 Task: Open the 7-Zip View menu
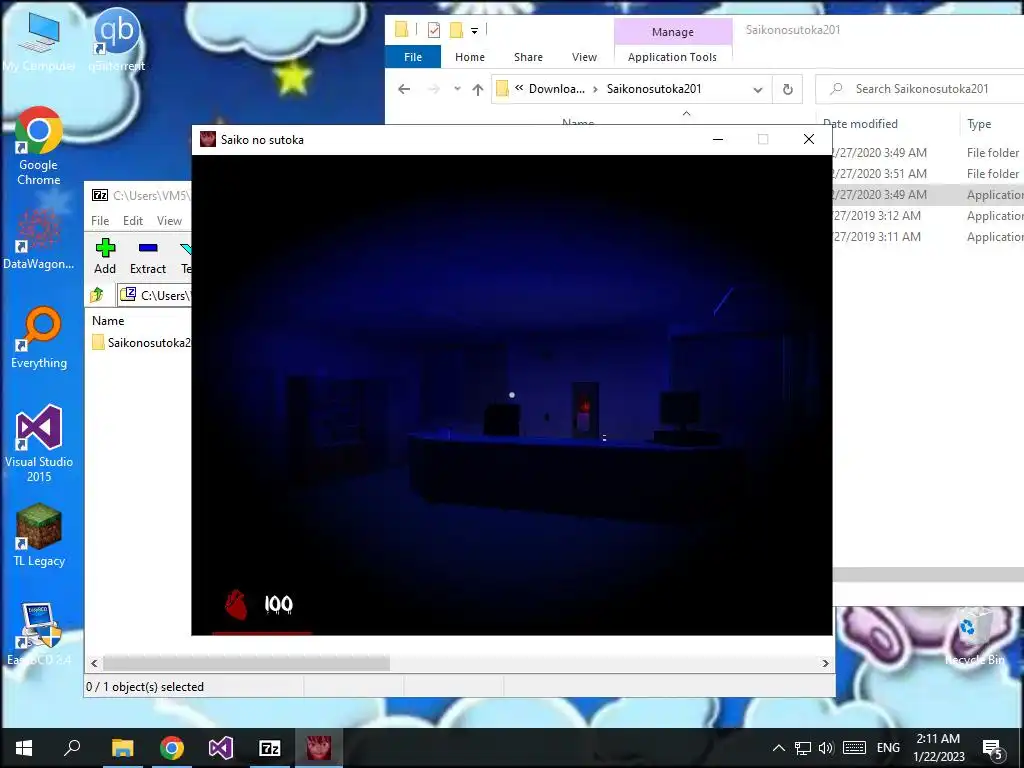click(169, 221)
